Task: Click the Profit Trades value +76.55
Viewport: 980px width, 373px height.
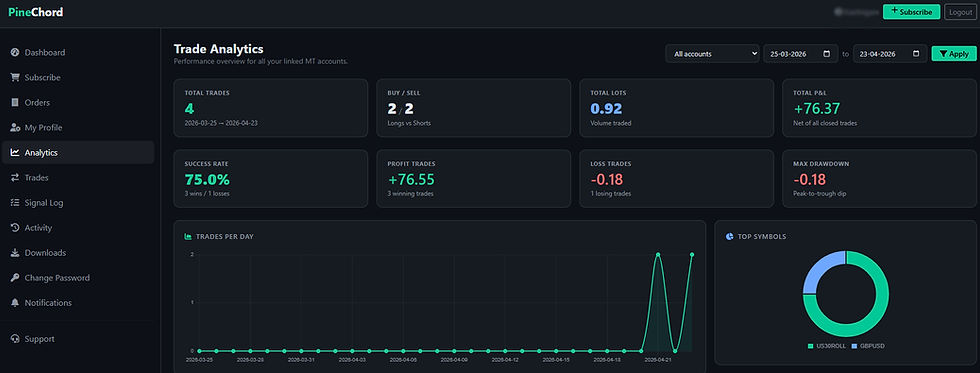Action: [x=411, y=180]
